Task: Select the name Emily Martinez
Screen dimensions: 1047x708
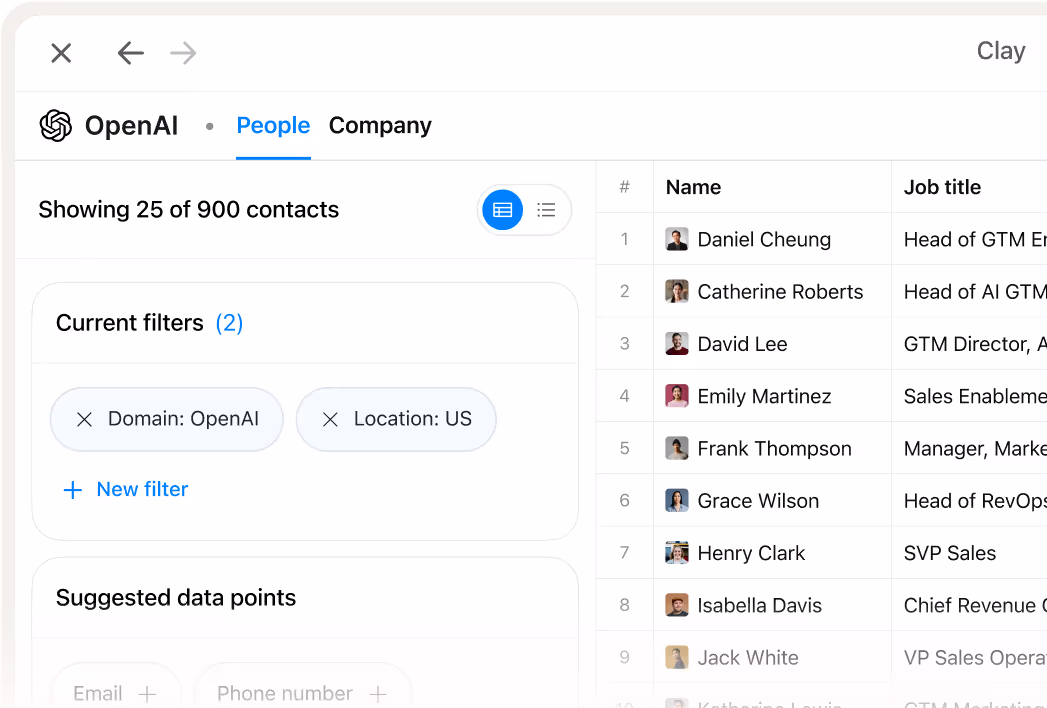Action: point(764,396)
